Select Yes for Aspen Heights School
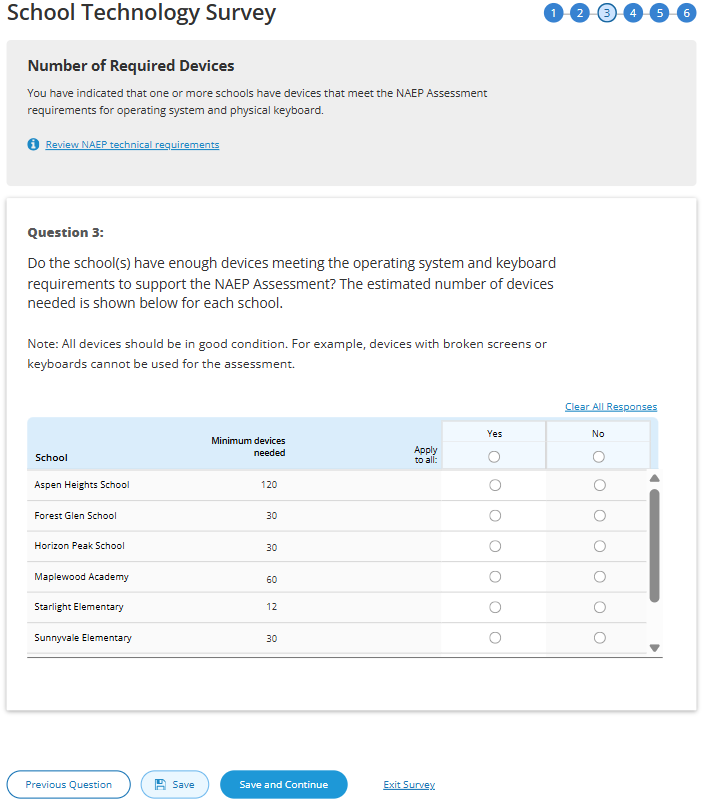The image size is (711, 805). coord(495,485)
